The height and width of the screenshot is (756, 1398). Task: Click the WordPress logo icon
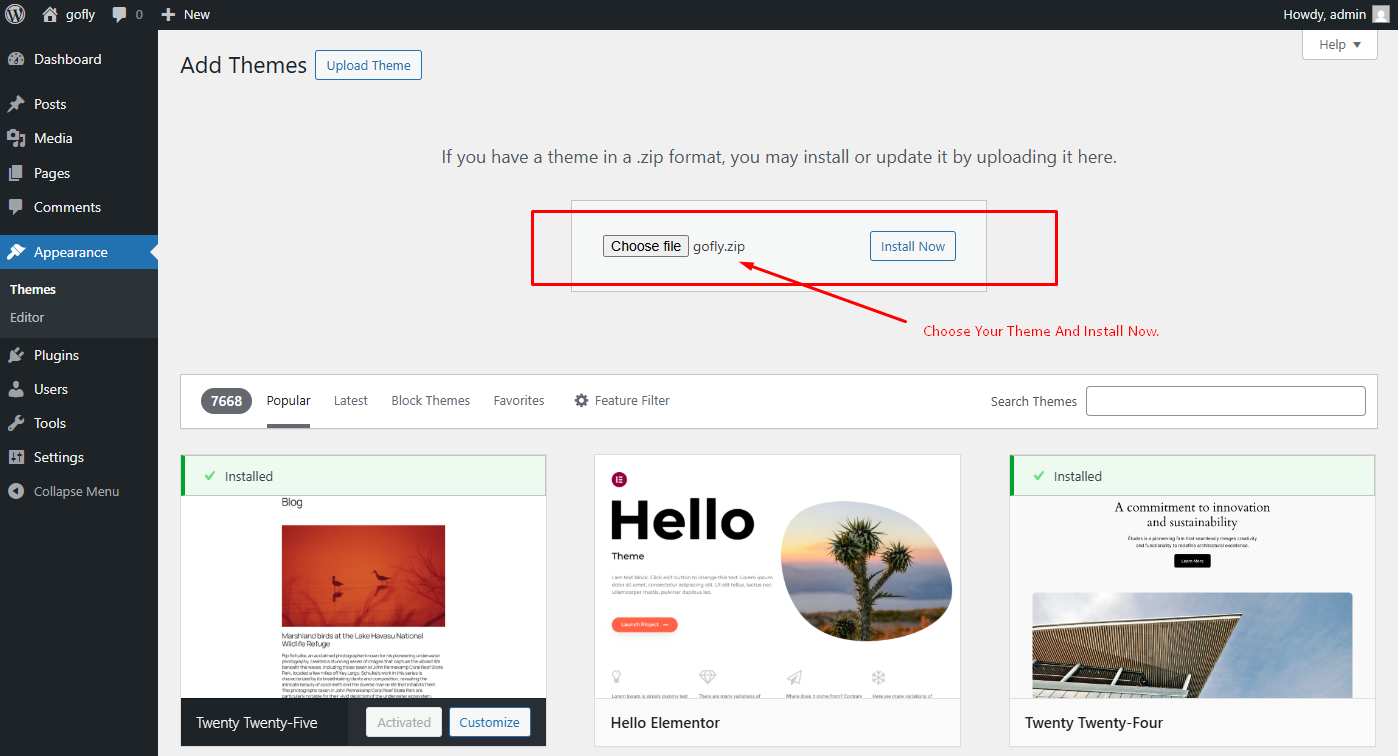point(14,14)
